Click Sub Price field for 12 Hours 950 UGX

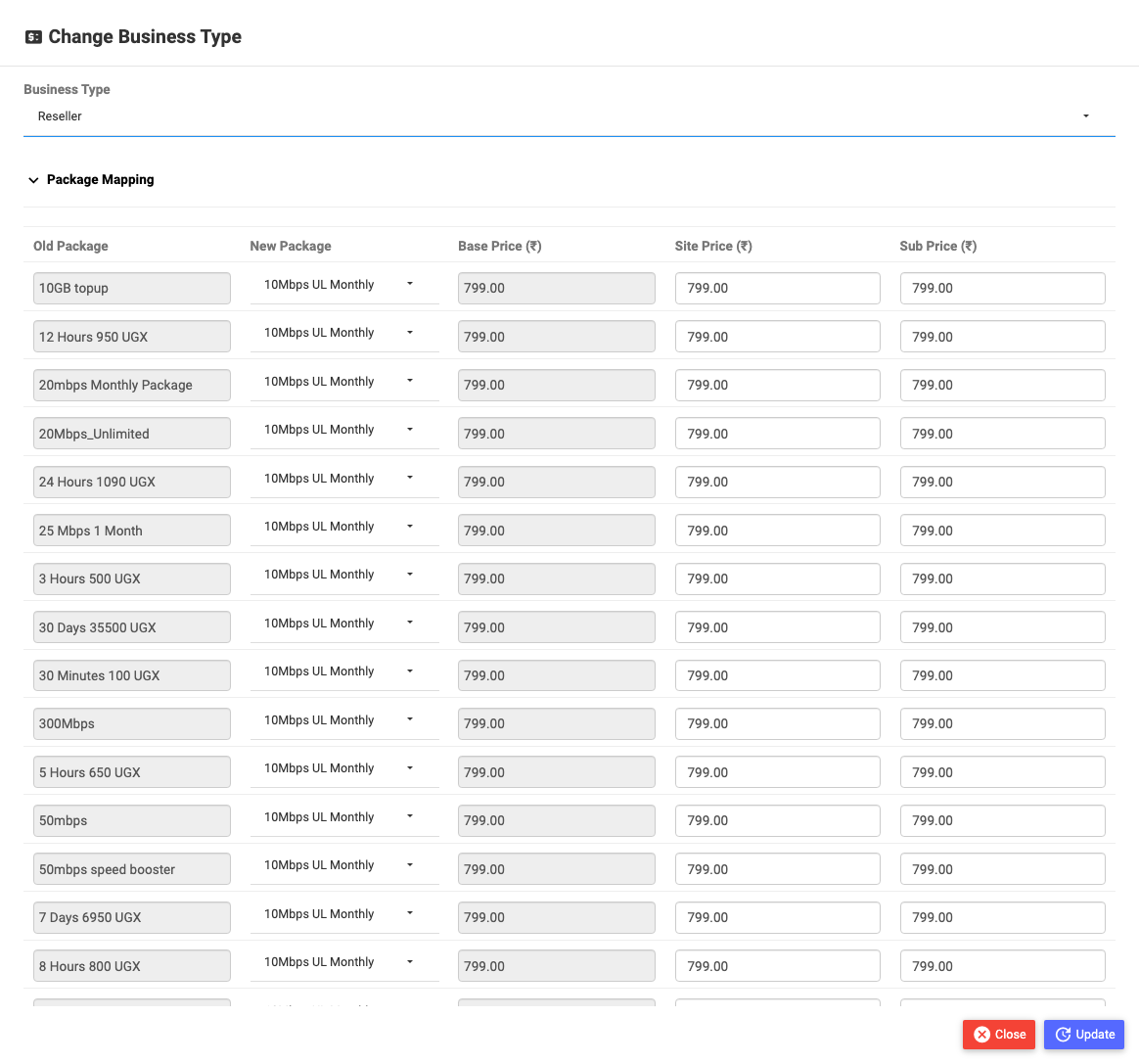coord(1002,337)
